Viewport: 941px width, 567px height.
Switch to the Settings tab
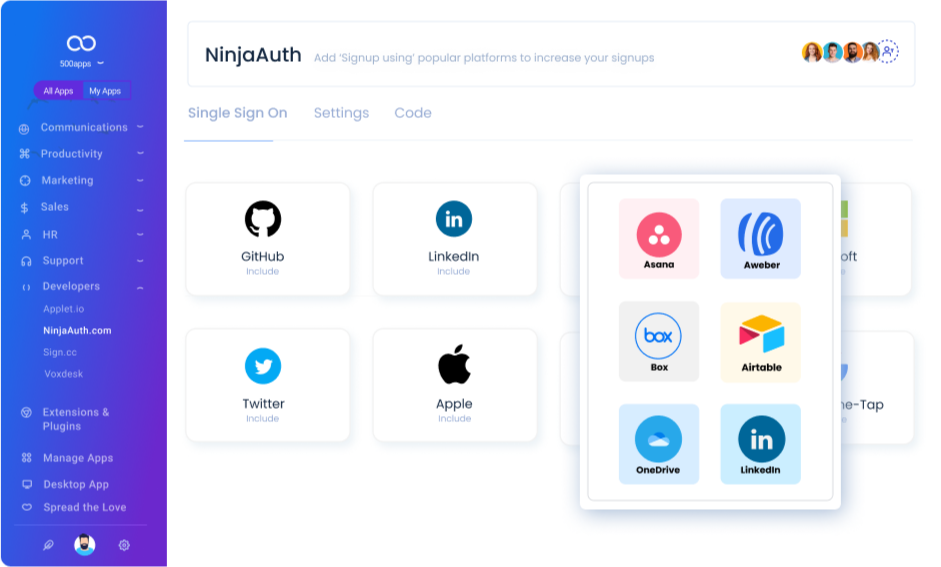341,113
